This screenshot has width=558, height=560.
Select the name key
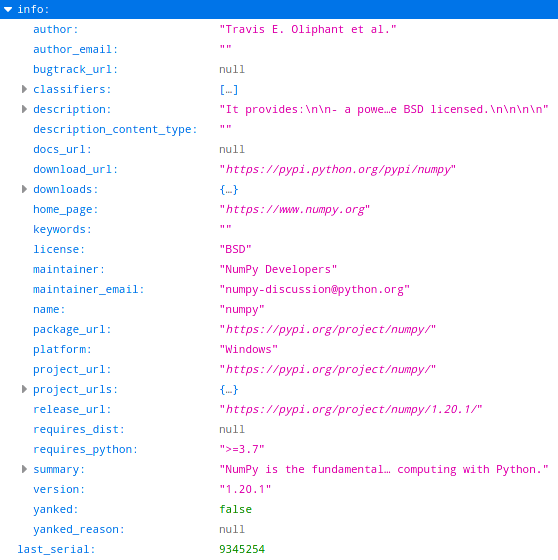49,309
